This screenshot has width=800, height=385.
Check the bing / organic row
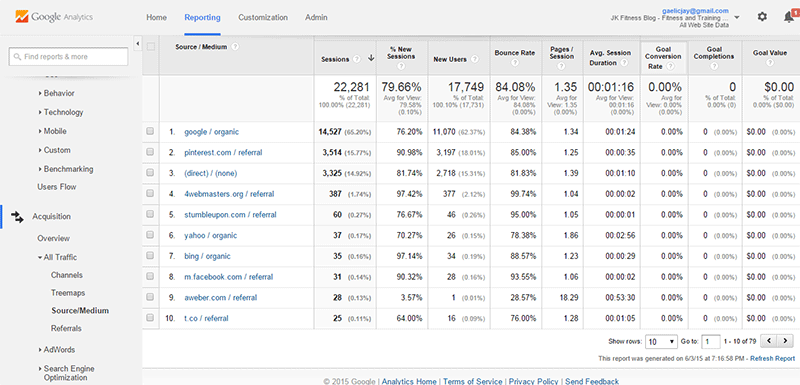[150, 256]
